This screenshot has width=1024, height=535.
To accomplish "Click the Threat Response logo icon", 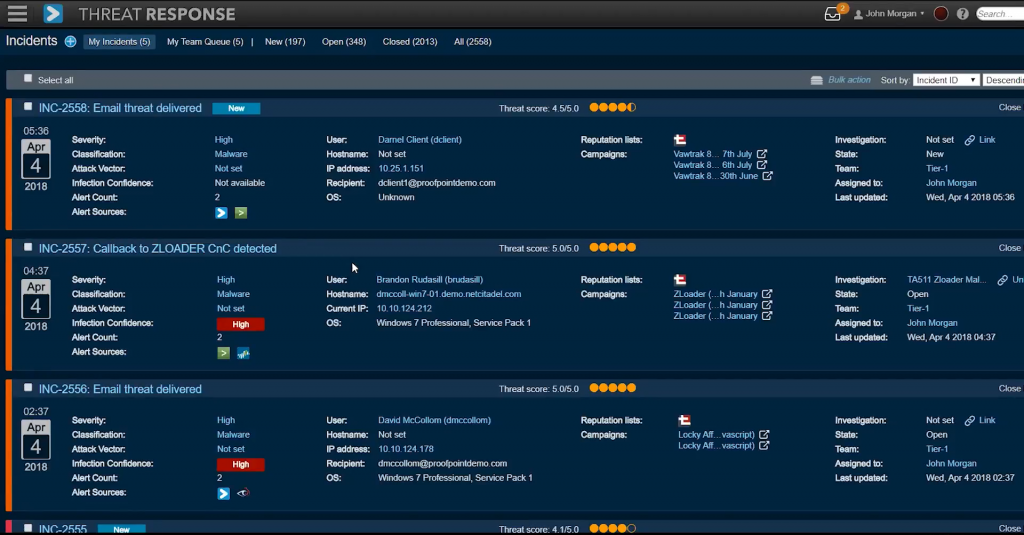I will tap(53, 14).
